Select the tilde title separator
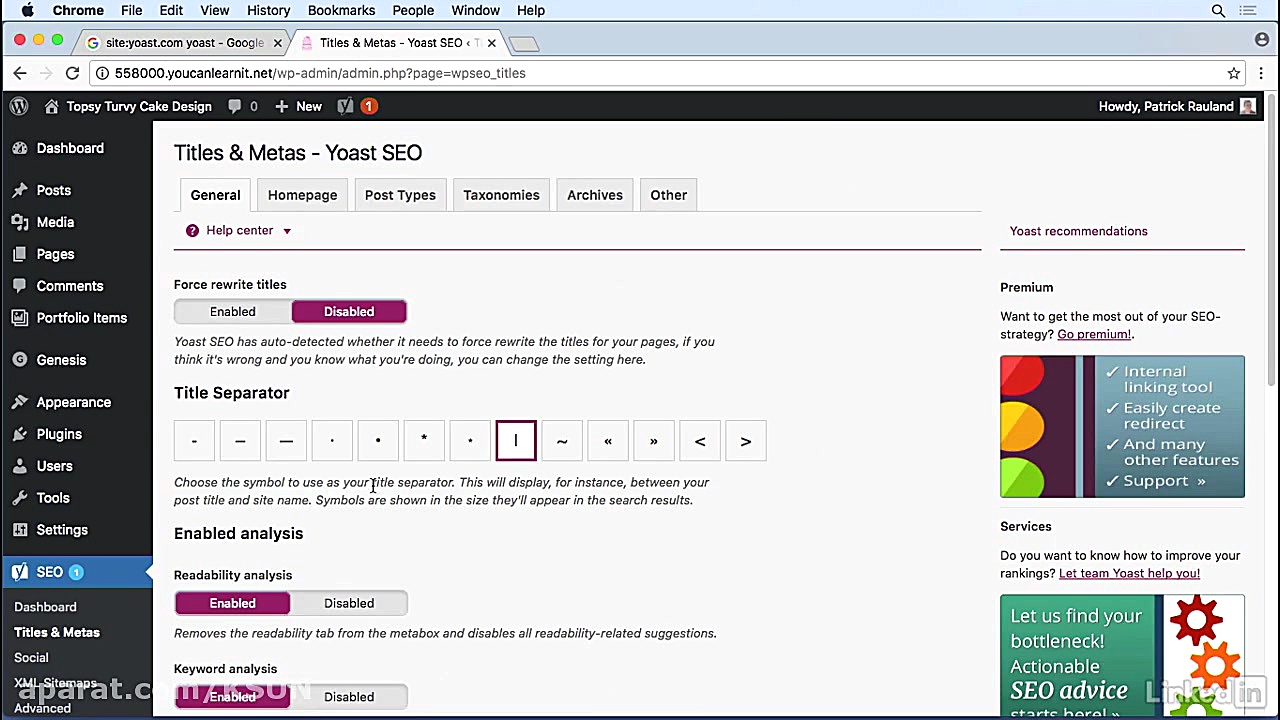The height and width of the screenshot is (720, 1280). (x=562, y=441)
